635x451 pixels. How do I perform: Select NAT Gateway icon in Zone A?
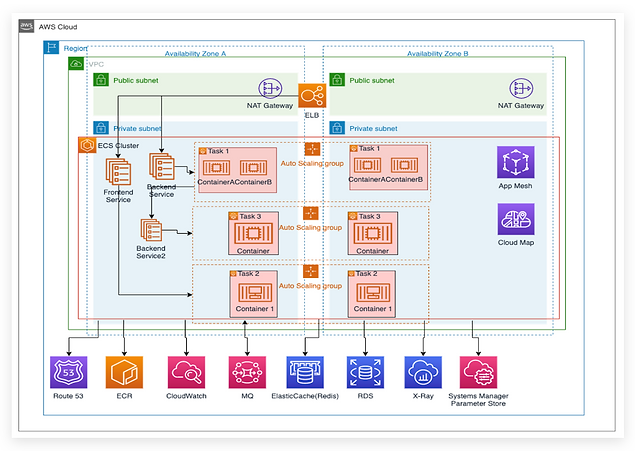(x=270, y=88)
